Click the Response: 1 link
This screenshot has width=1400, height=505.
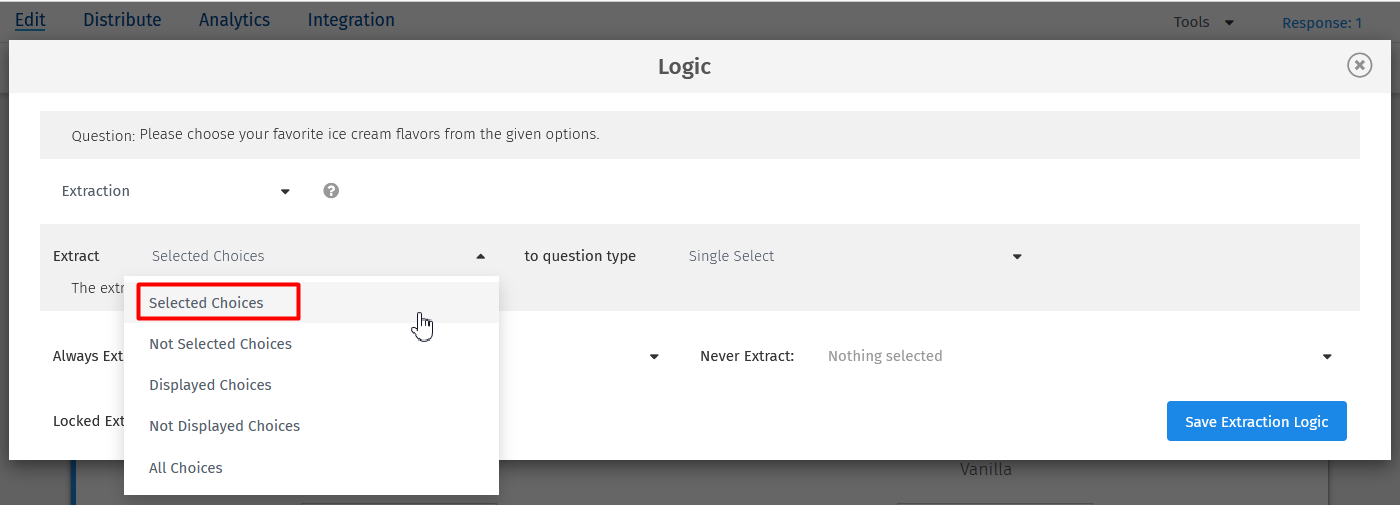(x=1322, y=22)
